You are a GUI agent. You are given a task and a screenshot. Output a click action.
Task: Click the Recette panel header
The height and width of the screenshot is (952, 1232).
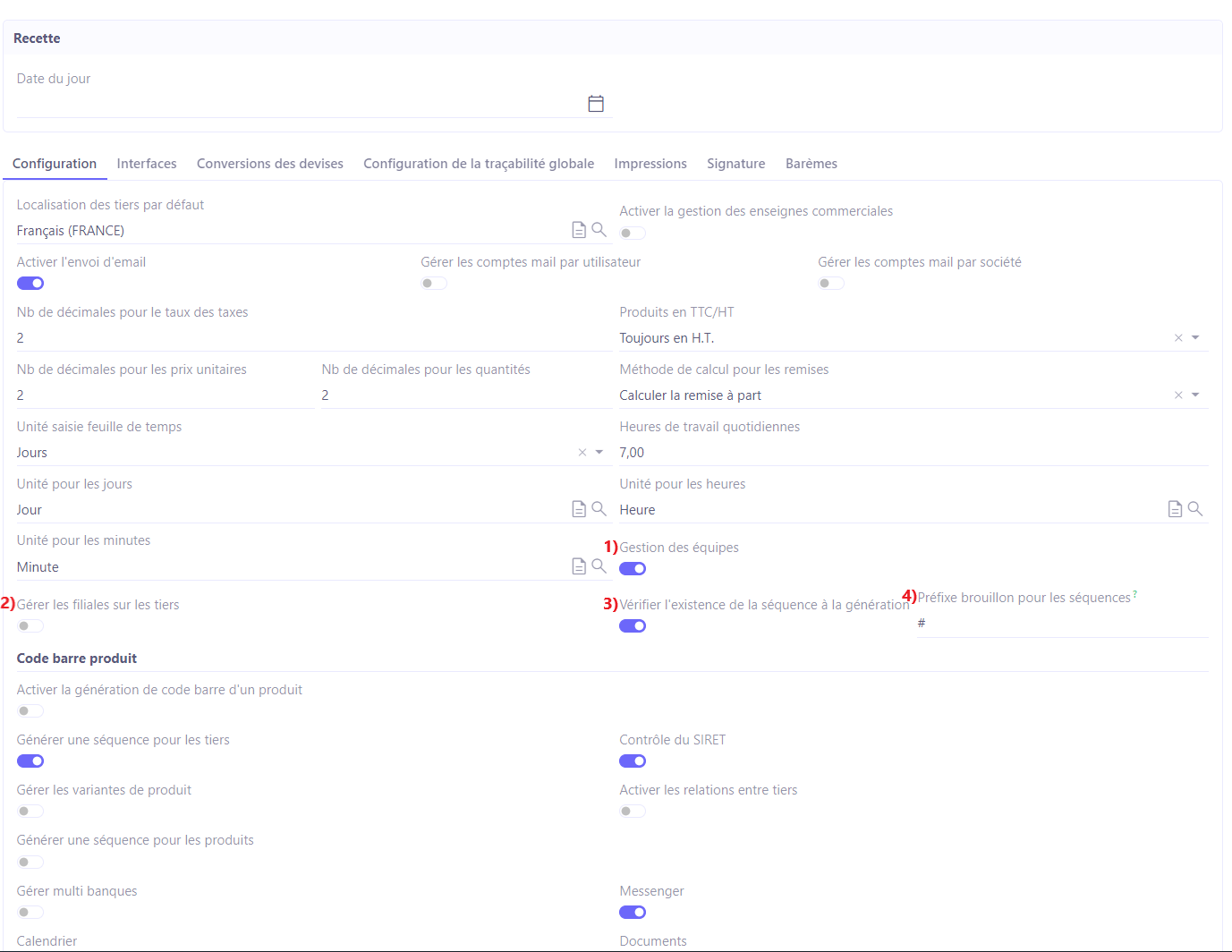click(613, 38)
